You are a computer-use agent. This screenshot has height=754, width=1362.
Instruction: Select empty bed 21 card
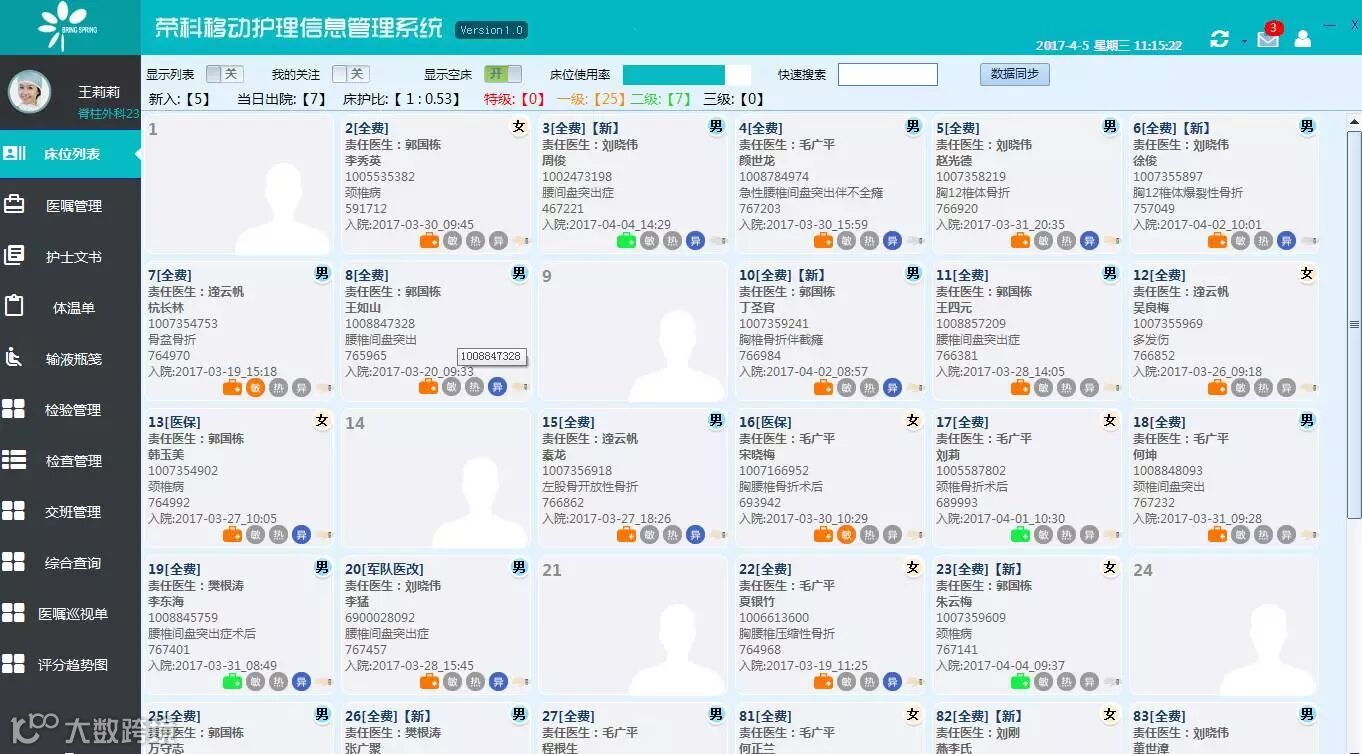(632, 626)
